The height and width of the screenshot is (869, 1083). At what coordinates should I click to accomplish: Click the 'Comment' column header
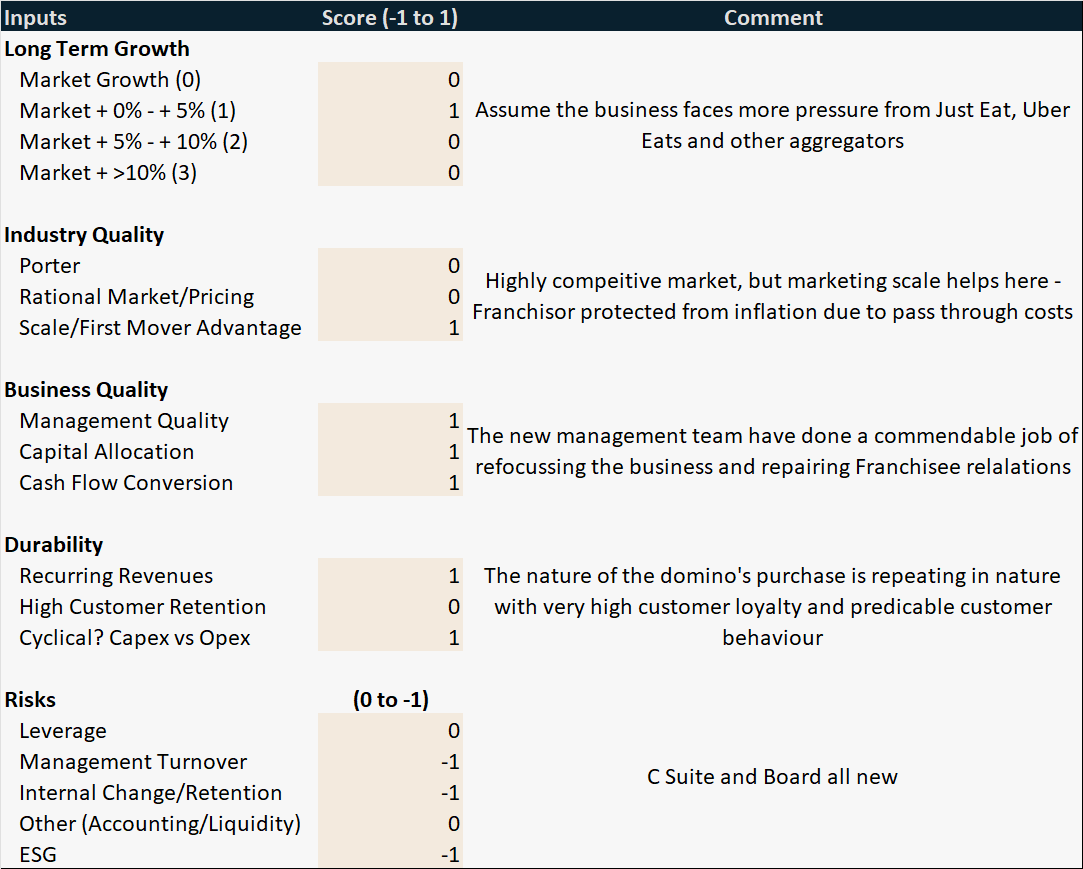click(x=773, y=17)
